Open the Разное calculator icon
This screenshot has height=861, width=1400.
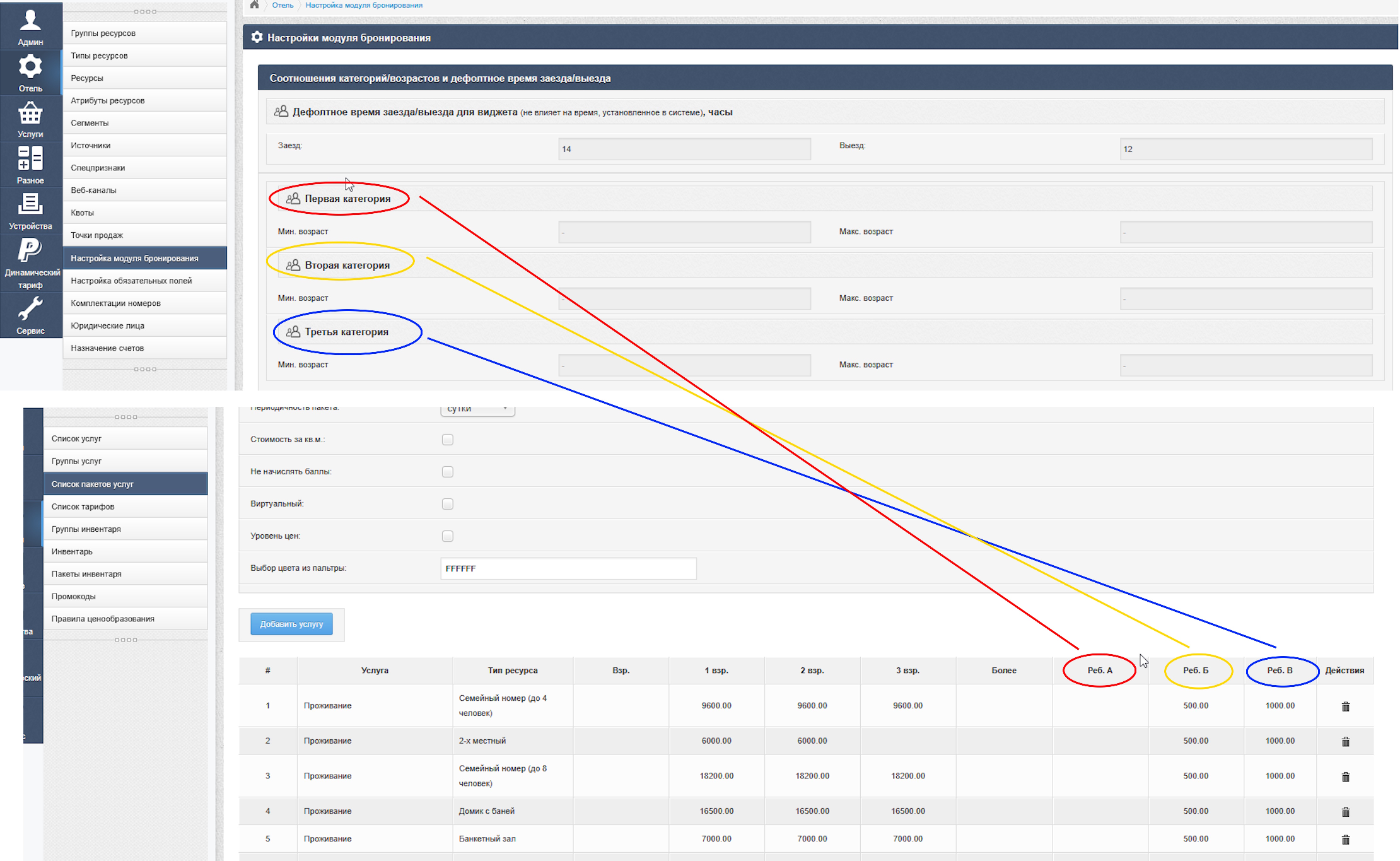click(x=30, y=164)
